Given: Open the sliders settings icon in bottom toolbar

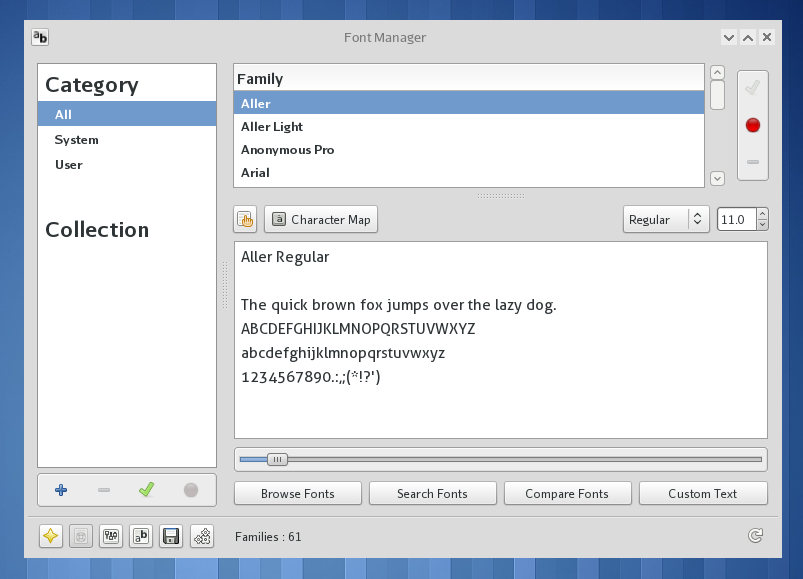Looking at the screenshot, I should point(111,536).
